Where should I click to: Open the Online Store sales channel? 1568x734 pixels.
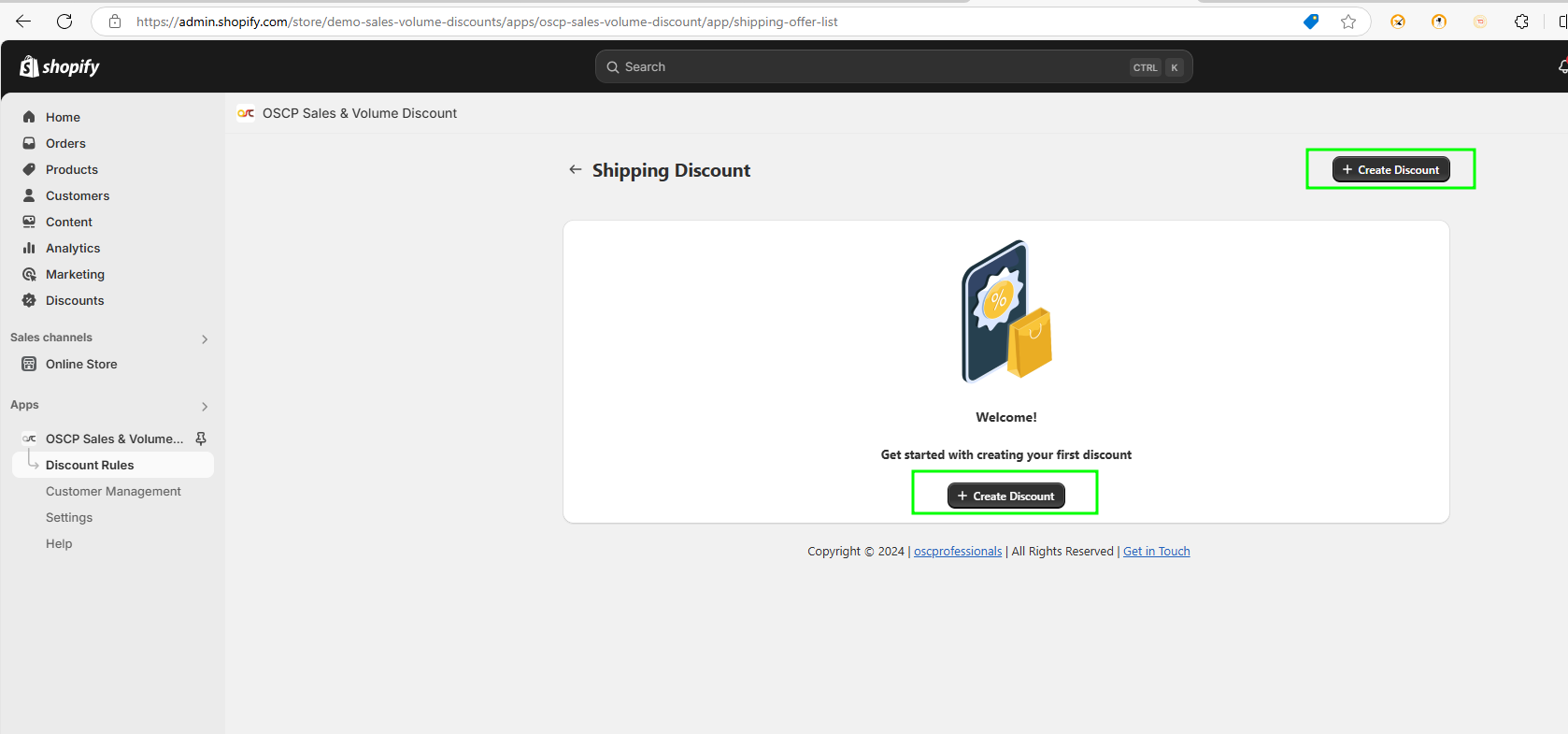click(x=81, y=364)
